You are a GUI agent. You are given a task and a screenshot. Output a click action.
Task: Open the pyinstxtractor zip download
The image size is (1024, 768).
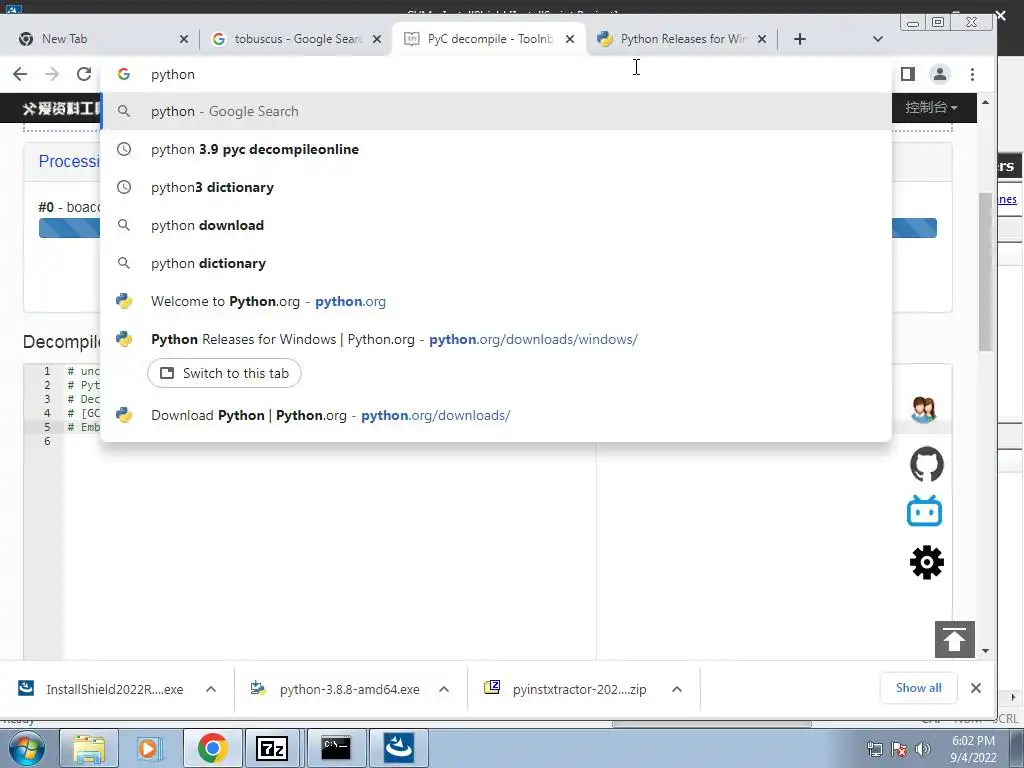click(565, 689)
